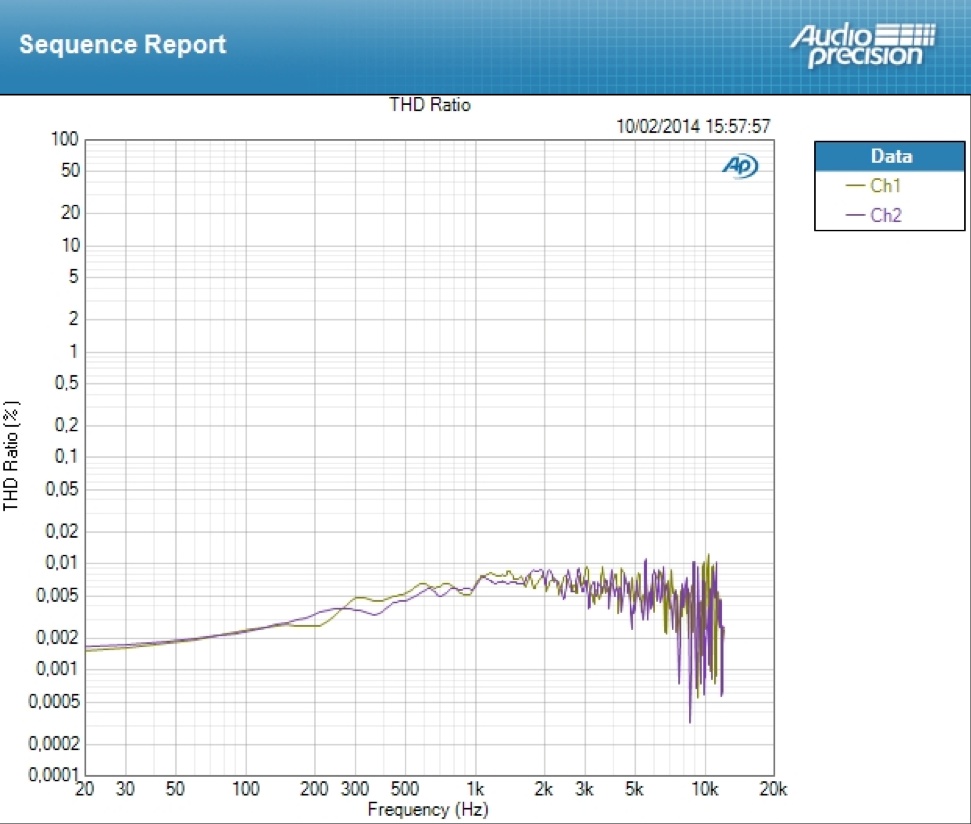Select the Ch2 legend label
This screenshot has width=971, height=824.
886,215
